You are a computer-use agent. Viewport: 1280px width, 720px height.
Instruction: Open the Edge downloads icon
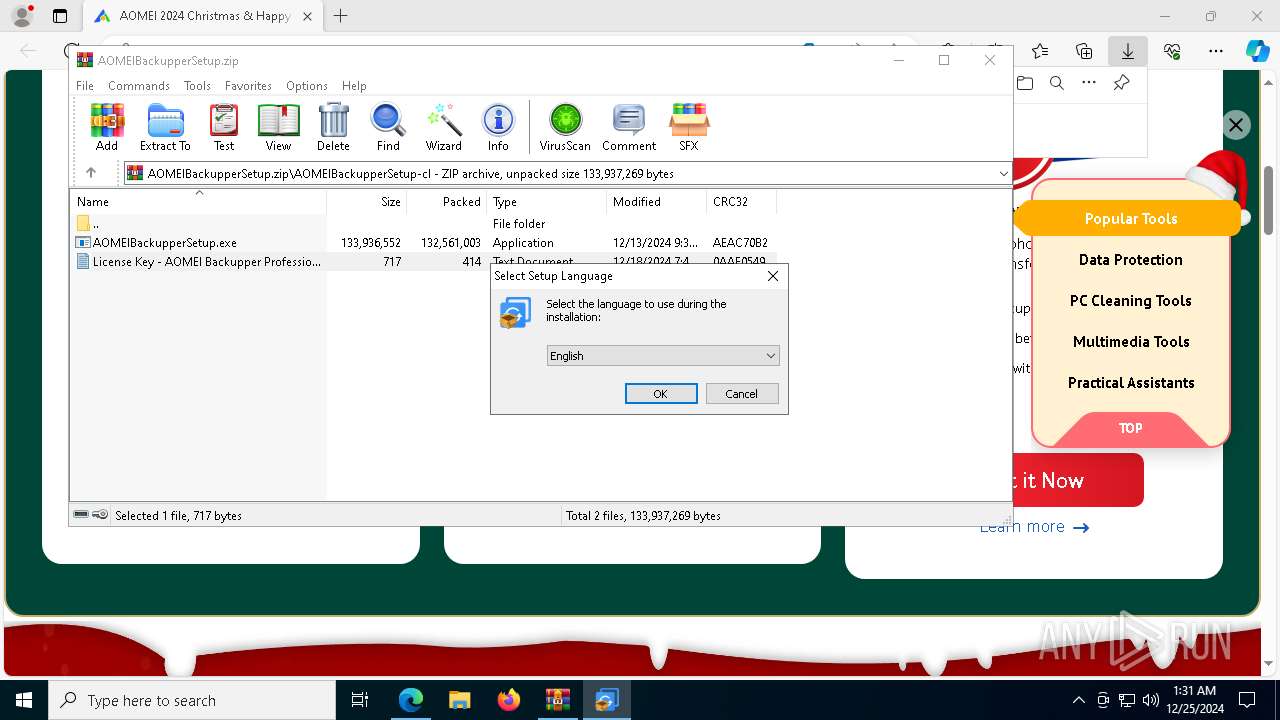point(1127,51)
